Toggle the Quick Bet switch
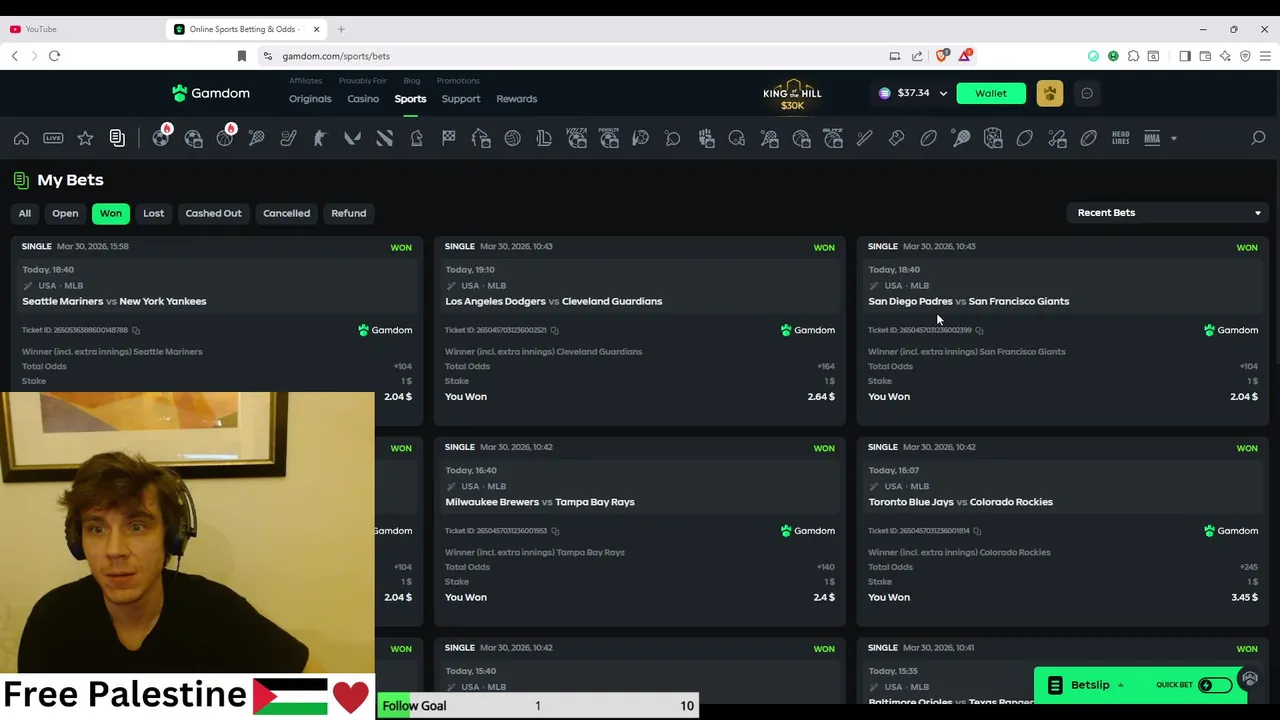Screen dimensions: 1280x720 pyautogui.click(x=1214, y=685)
